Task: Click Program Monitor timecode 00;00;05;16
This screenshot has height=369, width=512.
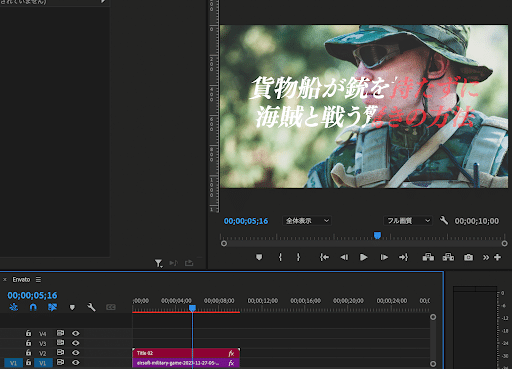Action: pyautogui.click(x=246, y=221)
